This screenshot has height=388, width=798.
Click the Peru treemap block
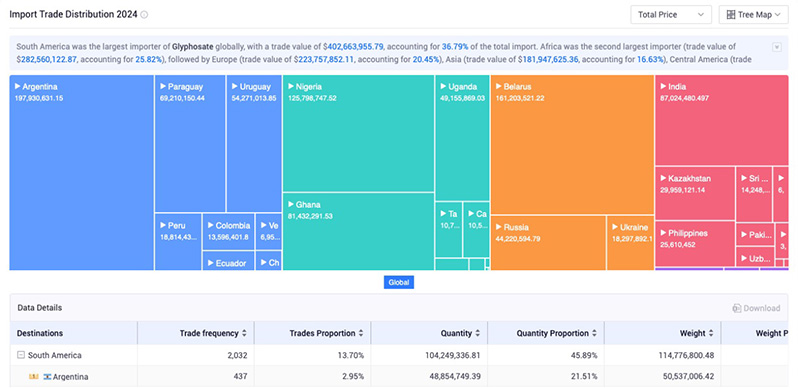pos(178,242)
